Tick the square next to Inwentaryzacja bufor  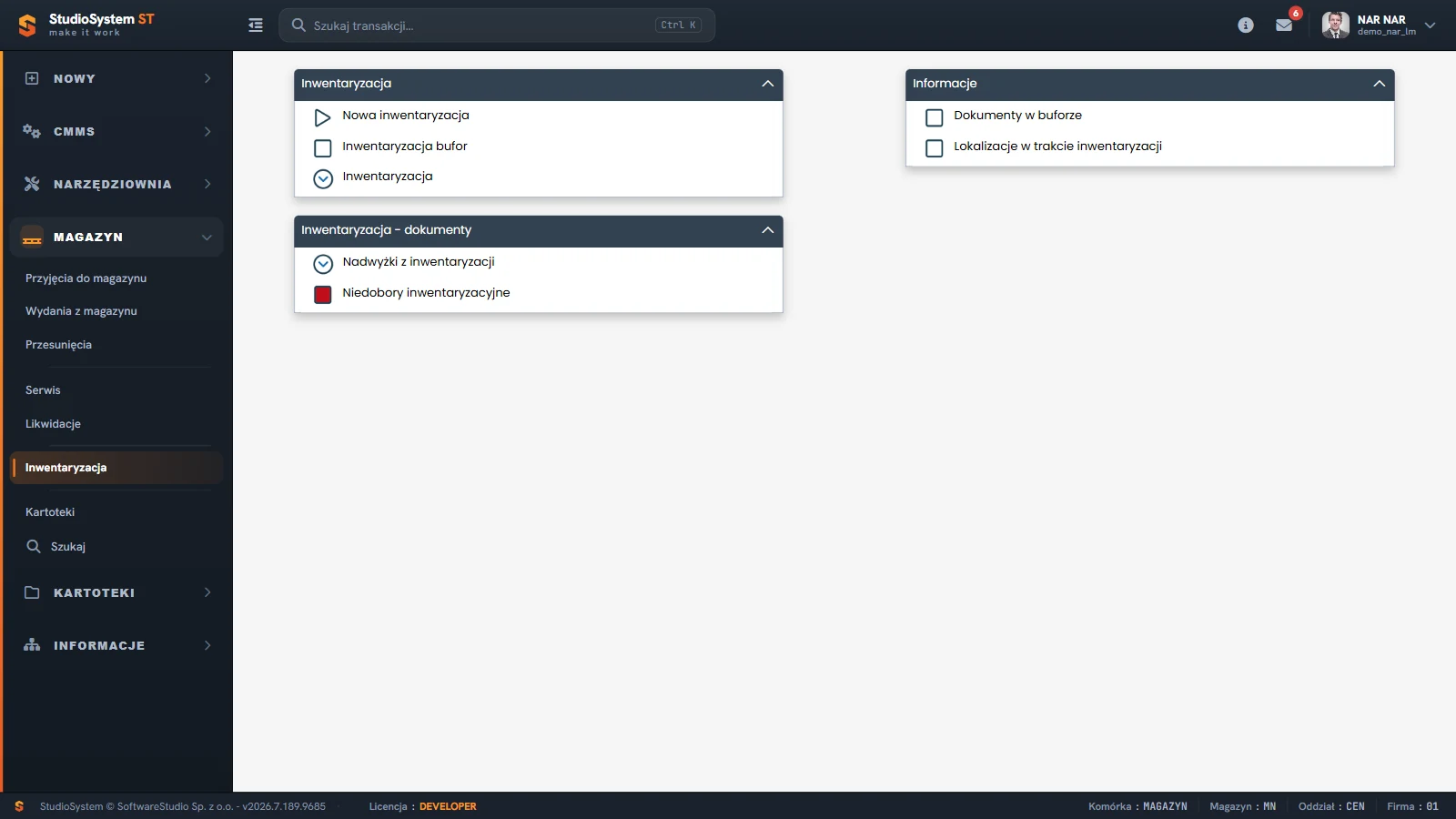click(x=323, y=148)
